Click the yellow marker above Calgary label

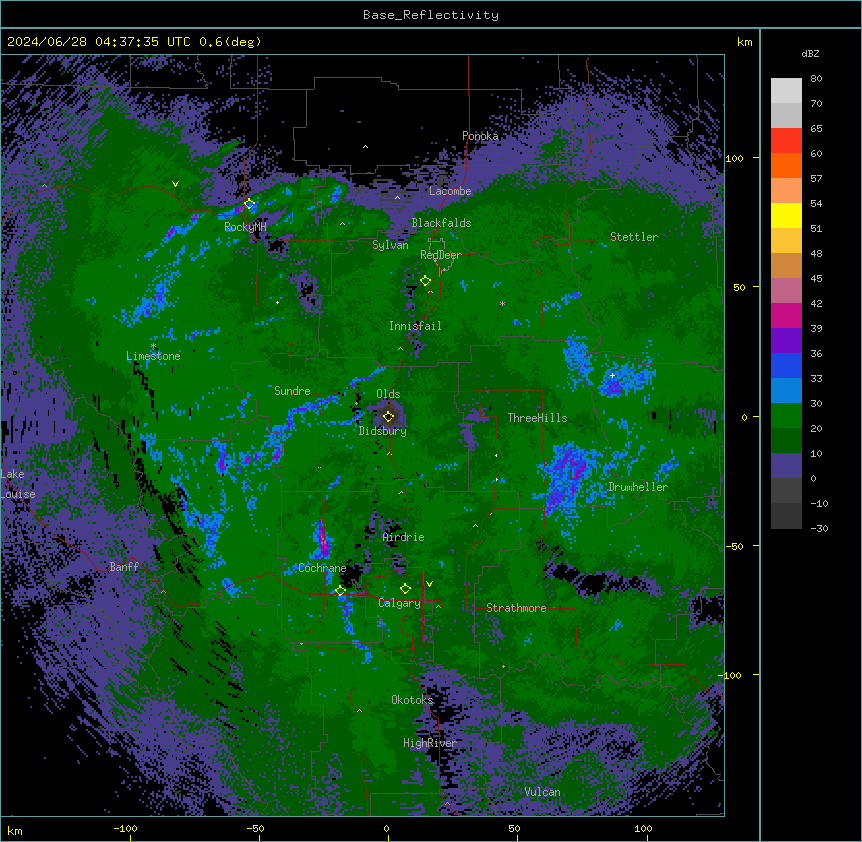pos(405,589)
